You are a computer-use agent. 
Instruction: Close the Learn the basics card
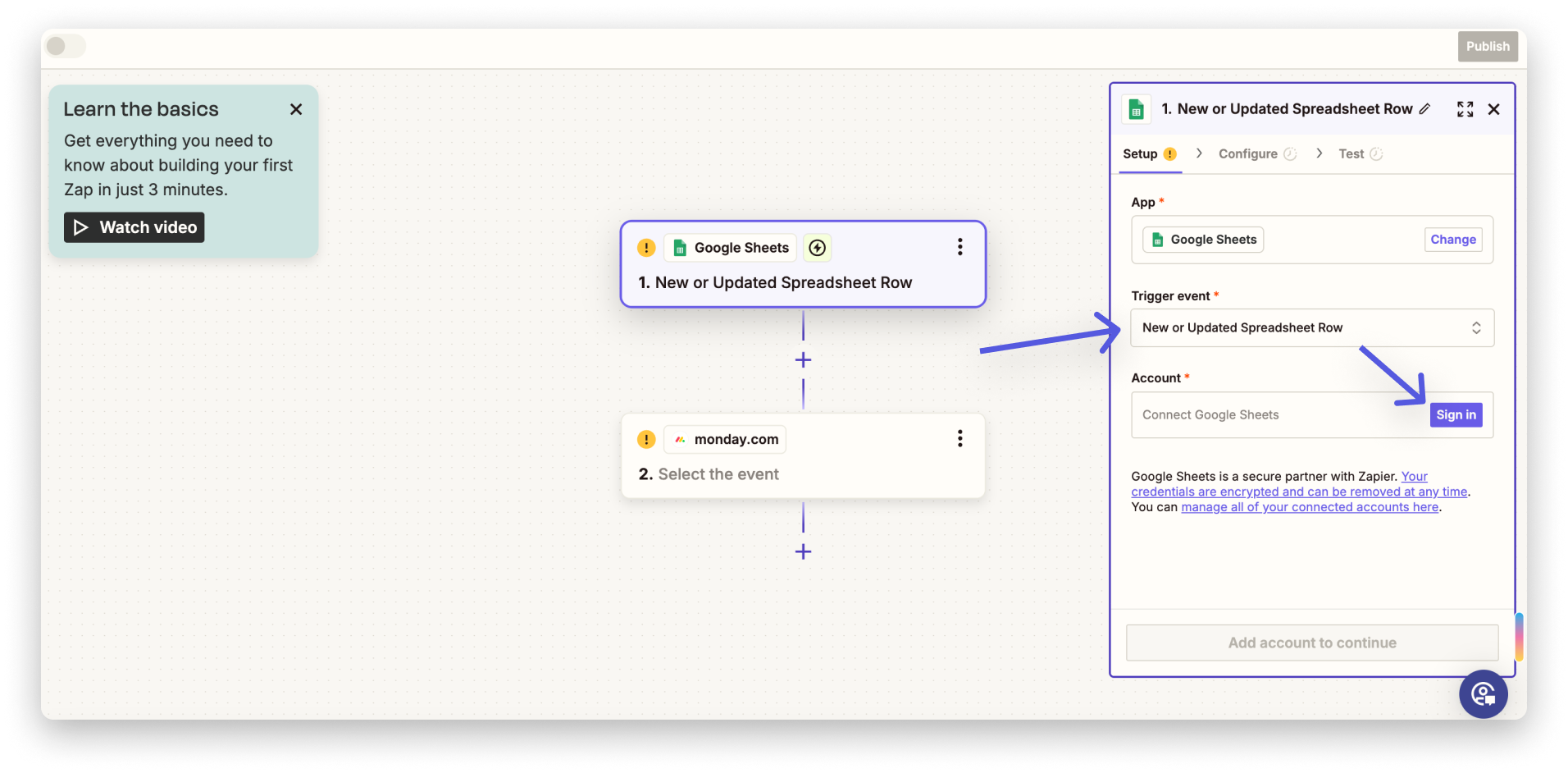click(x=296, y=109)
